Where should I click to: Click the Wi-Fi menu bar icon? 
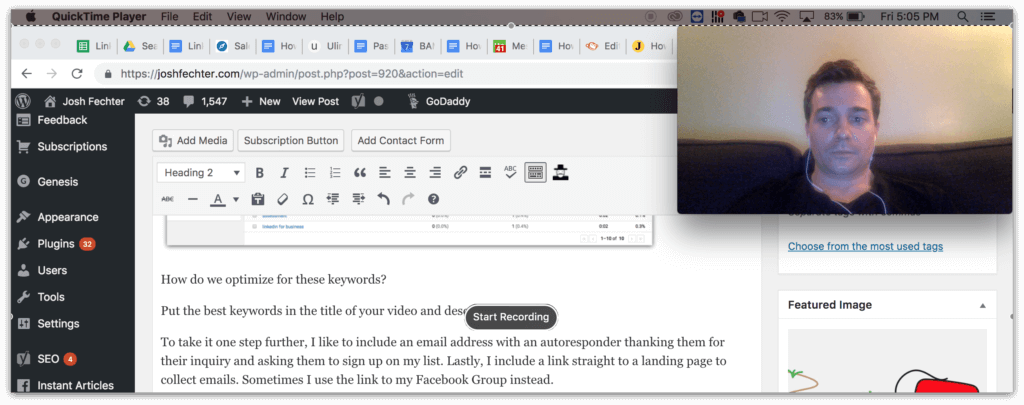782,16
